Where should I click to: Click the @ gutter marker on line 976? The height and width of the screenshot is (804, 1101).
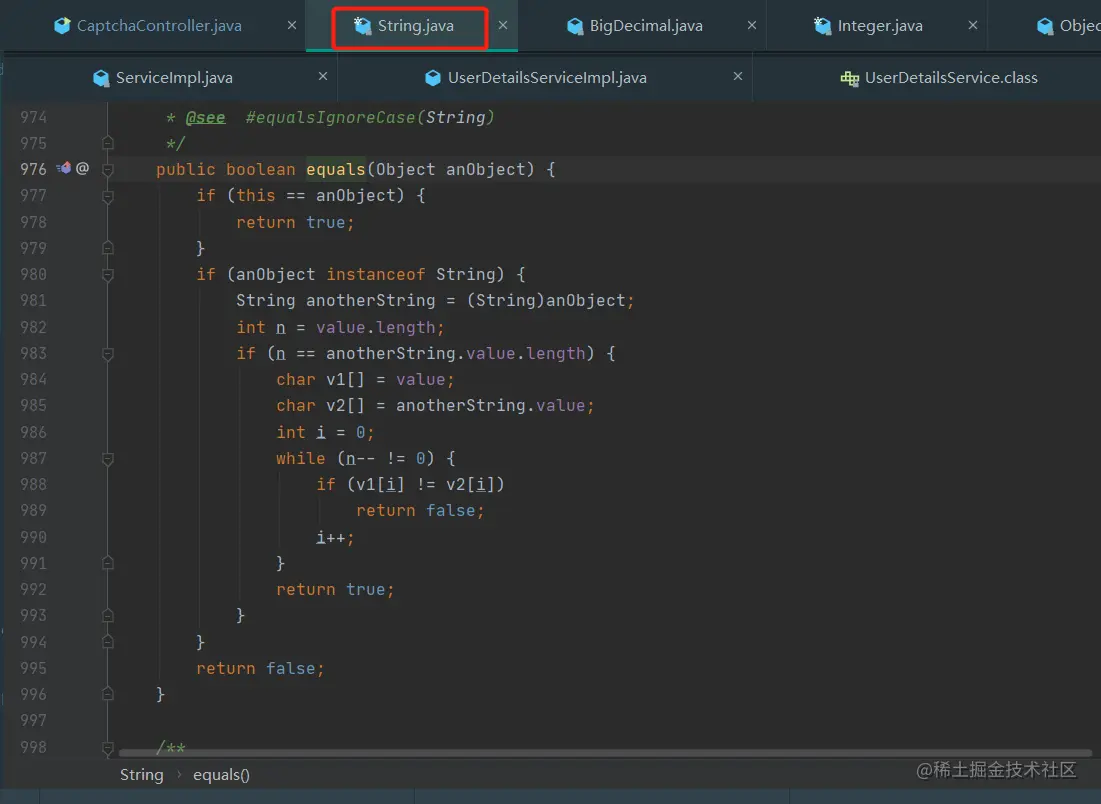[82, 169]
